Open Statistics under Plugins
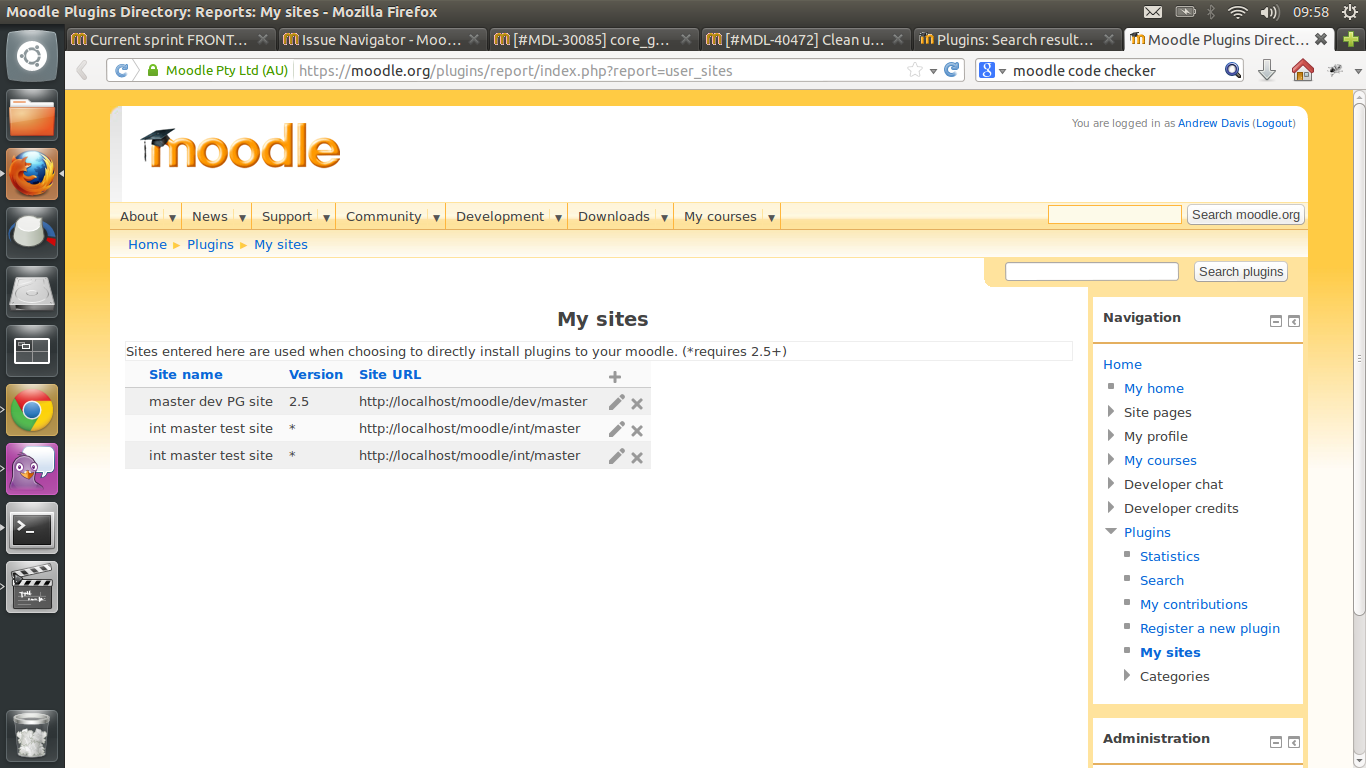The height and width of the screenshot is (768, 1366). [x=1170, y=556]
